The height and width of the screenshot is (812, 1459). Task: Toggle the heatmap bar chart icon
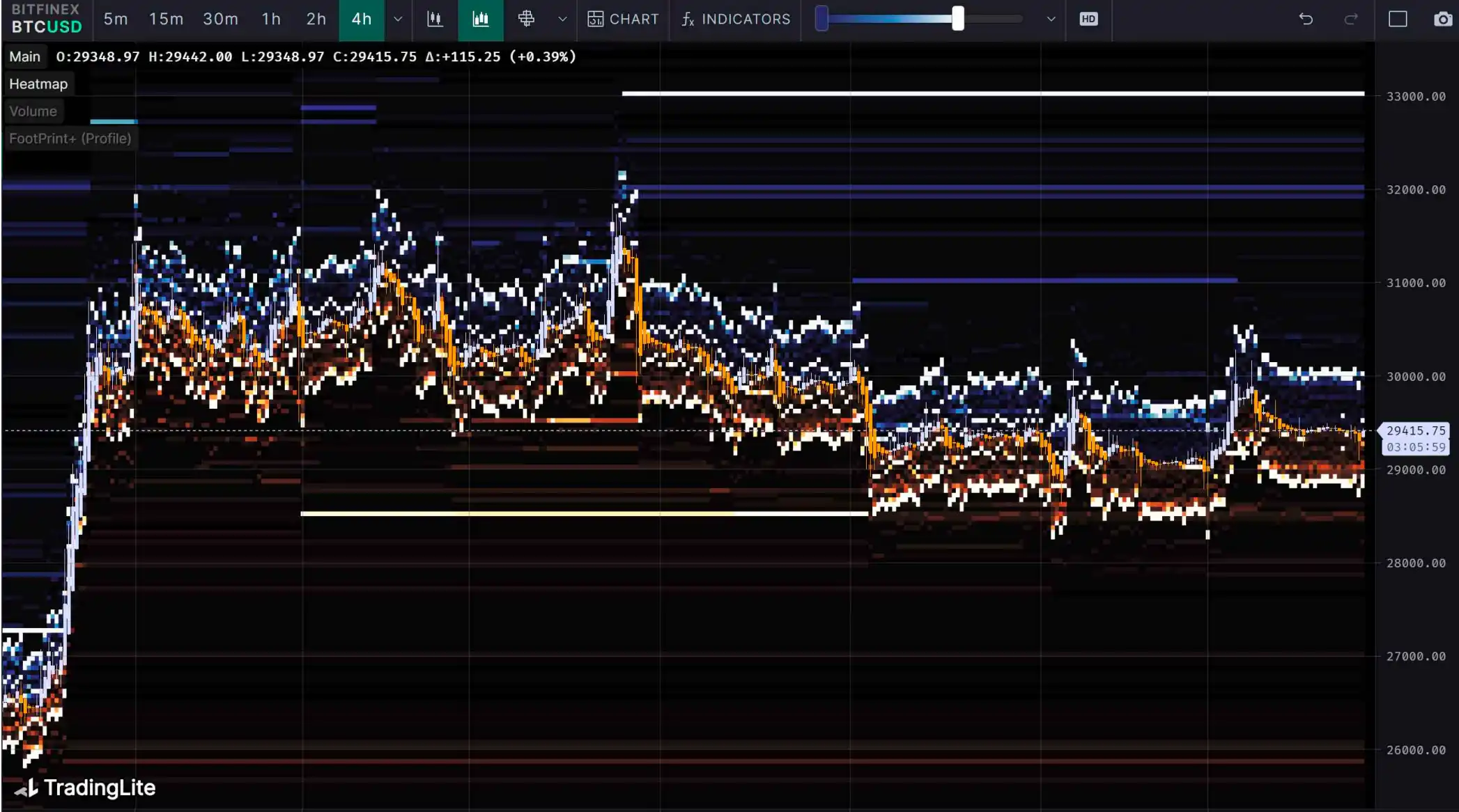pos(481,19)
